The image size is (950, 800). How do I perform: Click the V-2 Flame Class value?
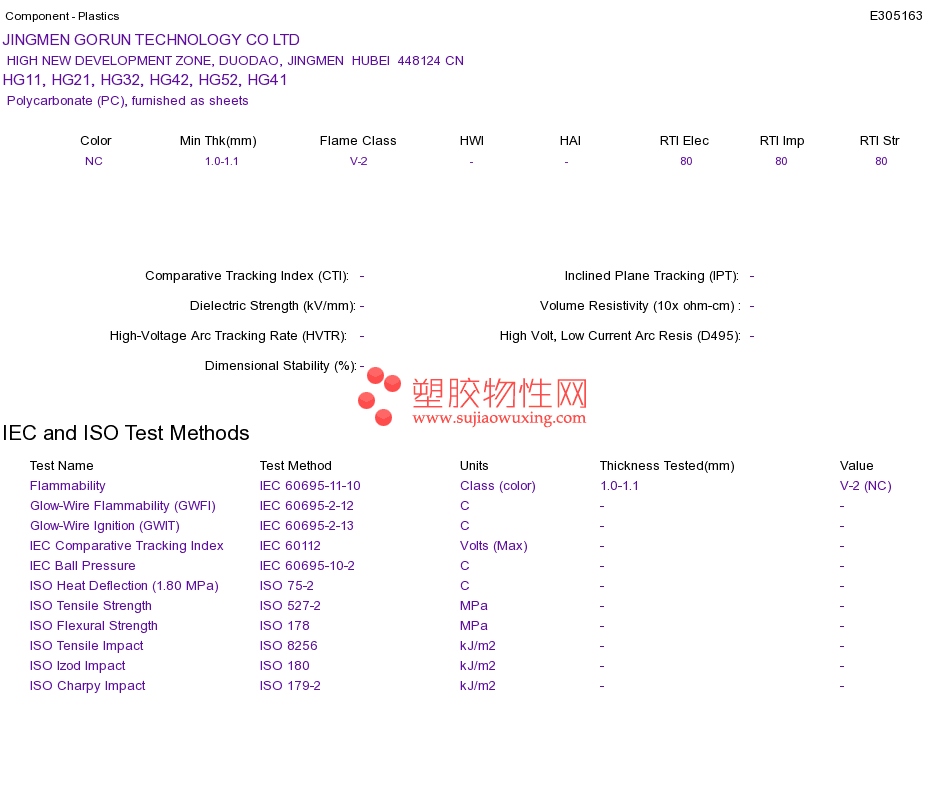(x=359, y=161)
